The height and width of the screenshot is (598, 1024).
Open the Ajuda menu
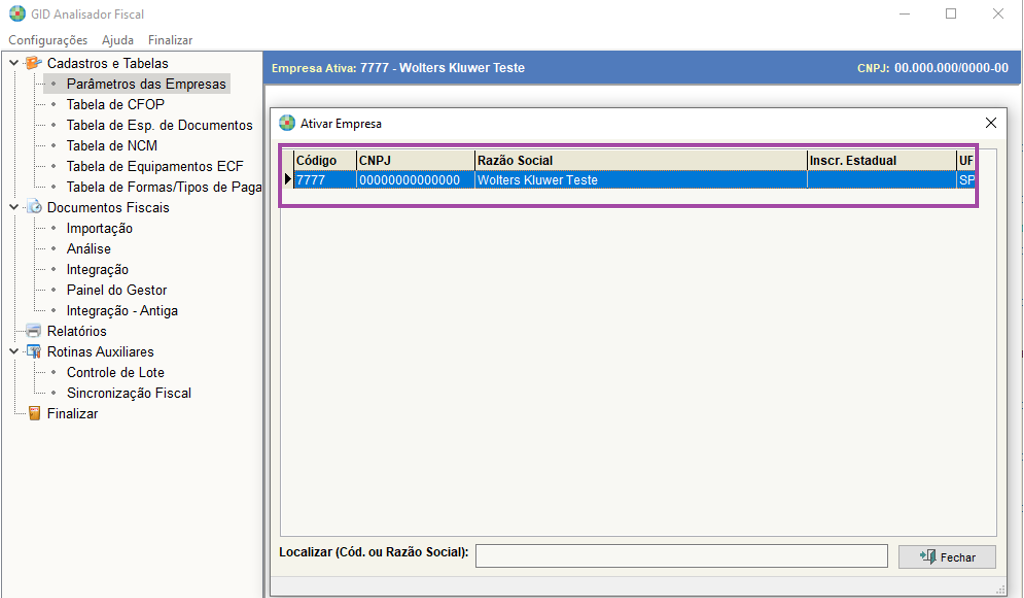(118, 40)
